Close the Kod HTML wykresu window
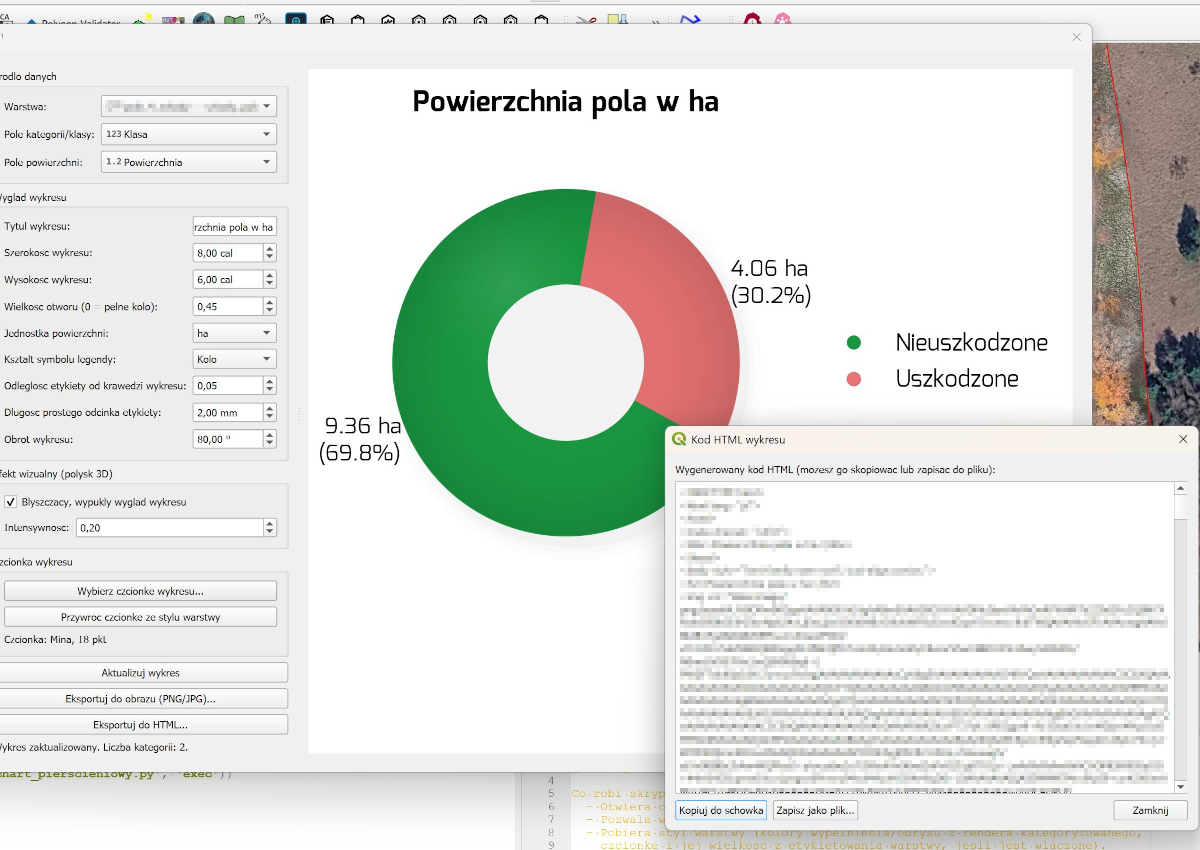 (x=1183, y=439)
